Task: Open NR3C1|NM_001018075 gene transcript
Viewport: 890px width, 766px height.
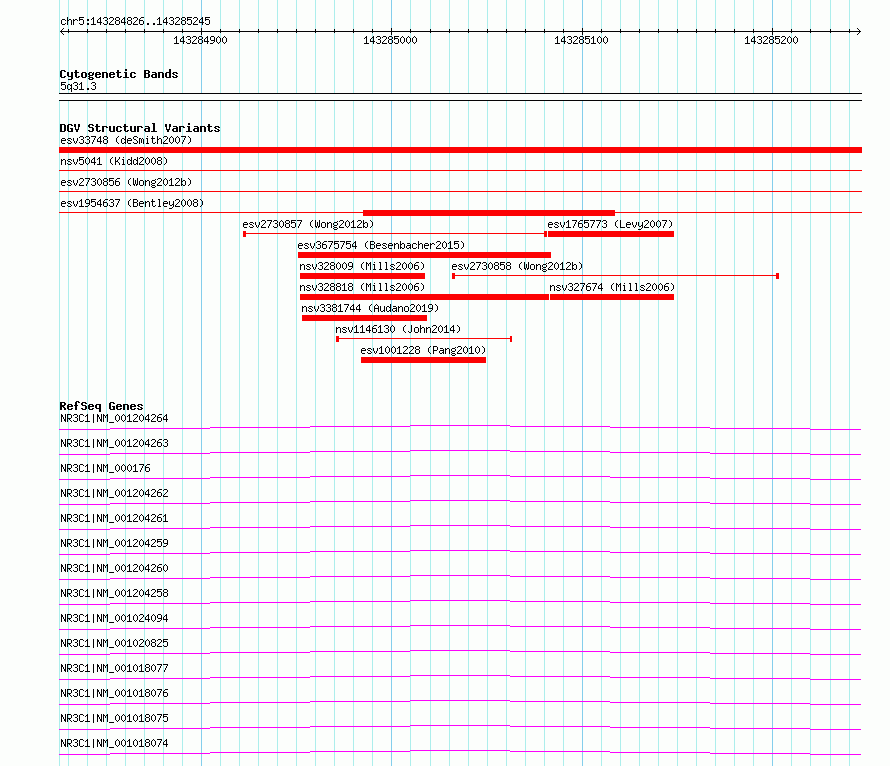Action: tap(114, 718)
